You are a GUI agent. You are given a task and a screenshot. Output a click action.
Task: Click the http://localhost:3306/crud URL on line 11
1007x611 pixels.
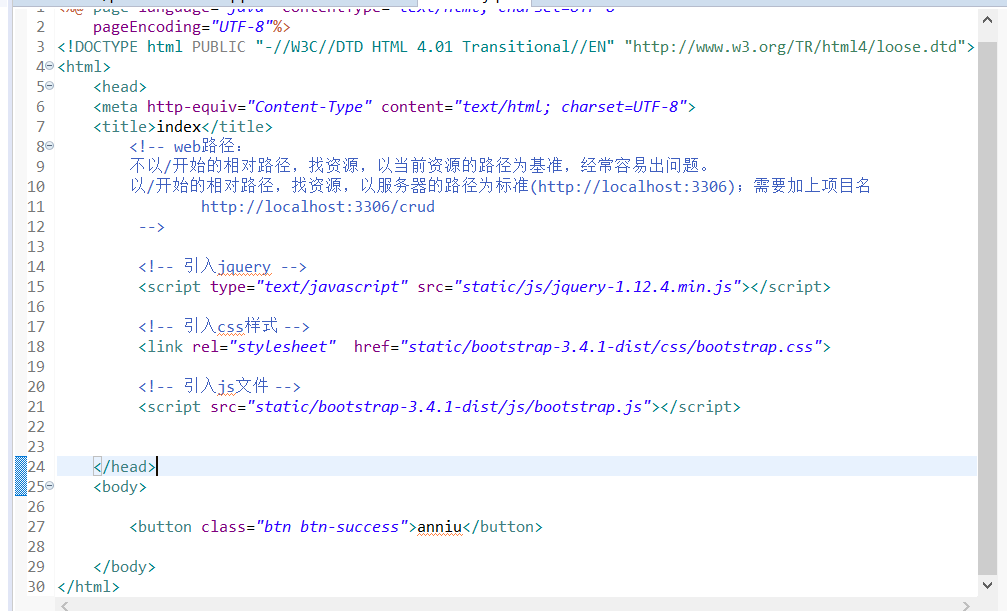(x=318, y=207)
